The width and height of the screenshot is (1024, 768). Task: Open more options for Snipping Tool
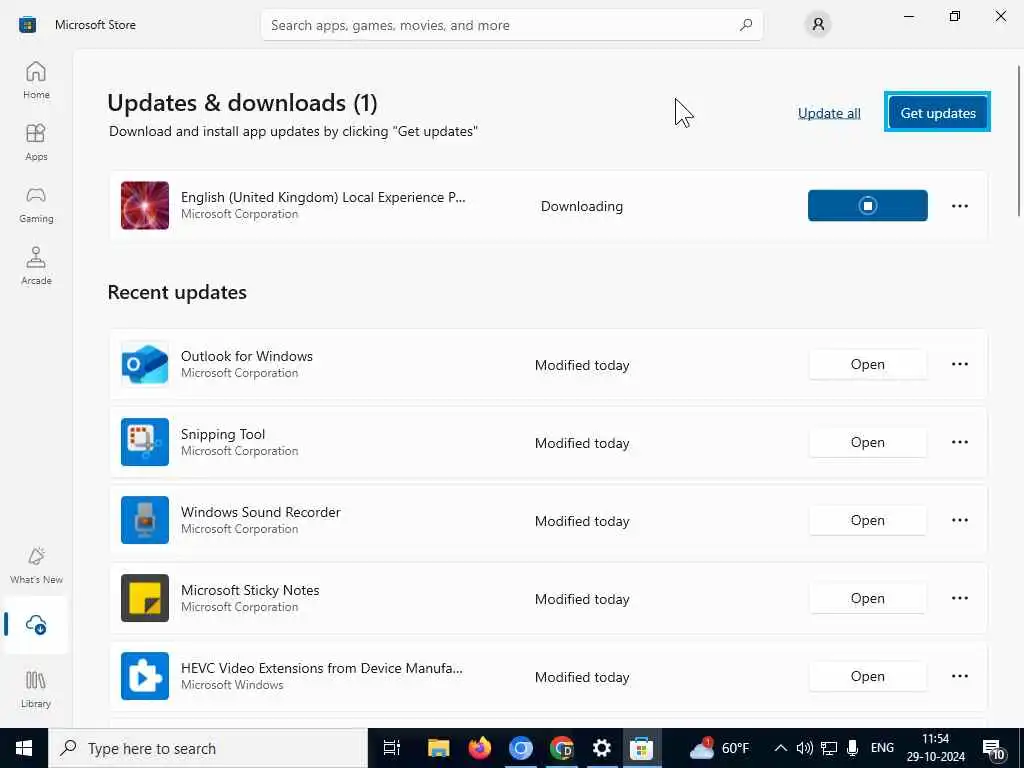pyautogui.click(x=959, y=442)
